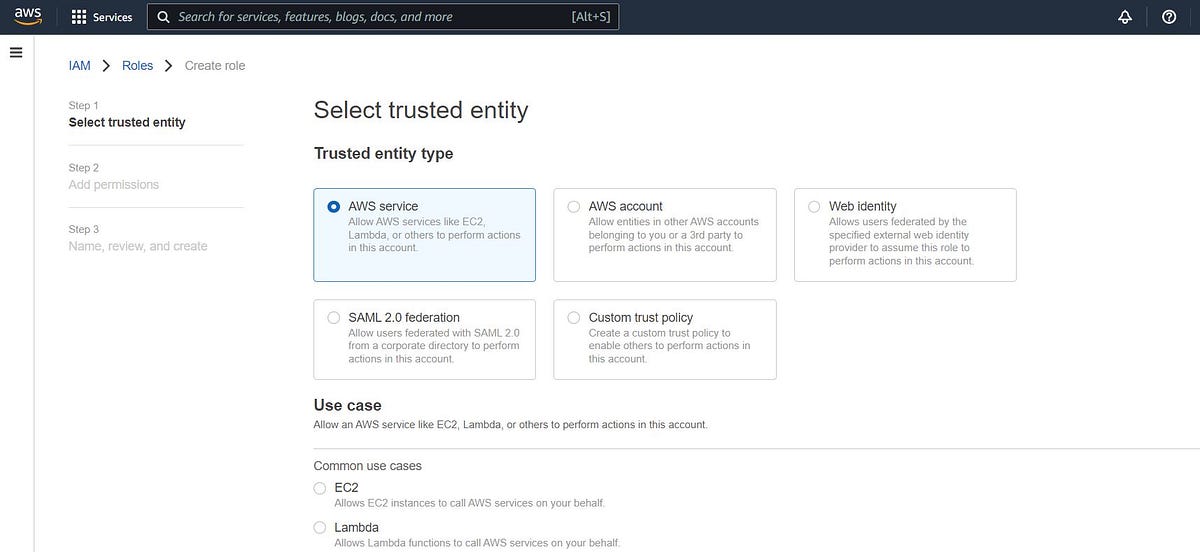Select the AWS account radio button

click(x=574, y=206)
